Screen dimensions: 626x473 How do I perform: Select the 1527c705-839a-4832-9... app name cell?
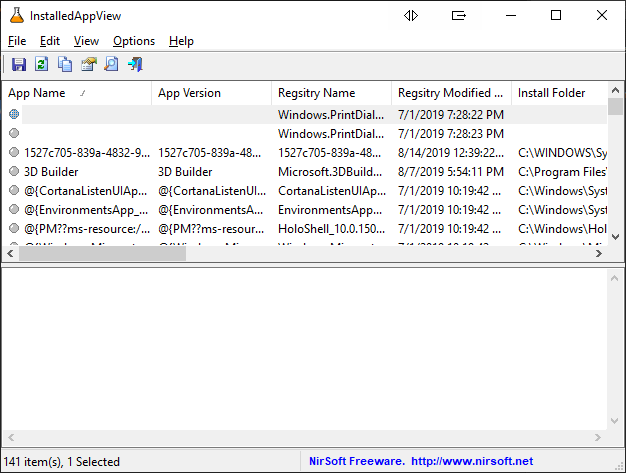[x=87, y=152]
